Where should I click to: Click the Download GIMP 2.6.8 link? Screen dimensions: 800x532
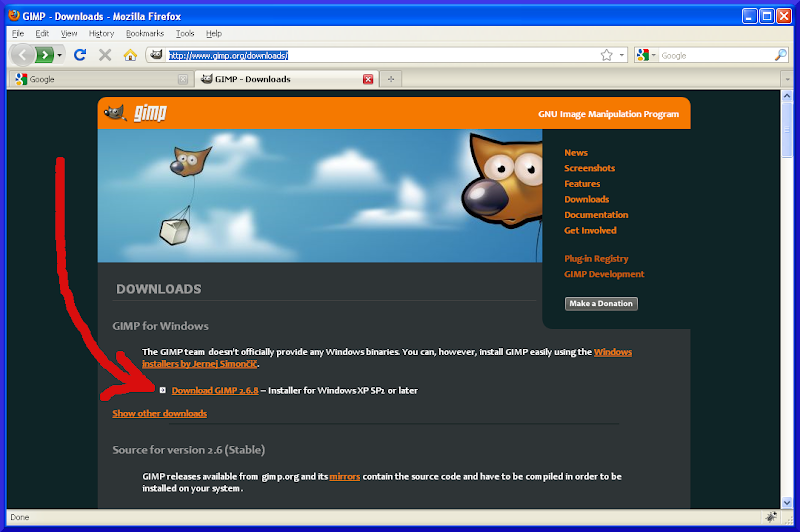point(215,390)
